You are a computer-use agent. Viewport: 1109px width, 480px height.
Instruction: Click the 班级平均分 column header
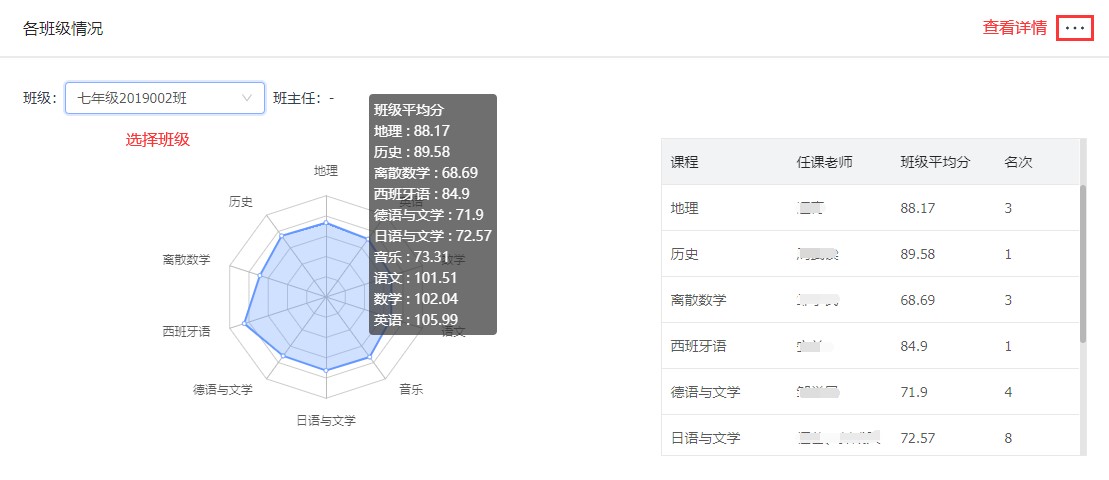pos(935,162)
